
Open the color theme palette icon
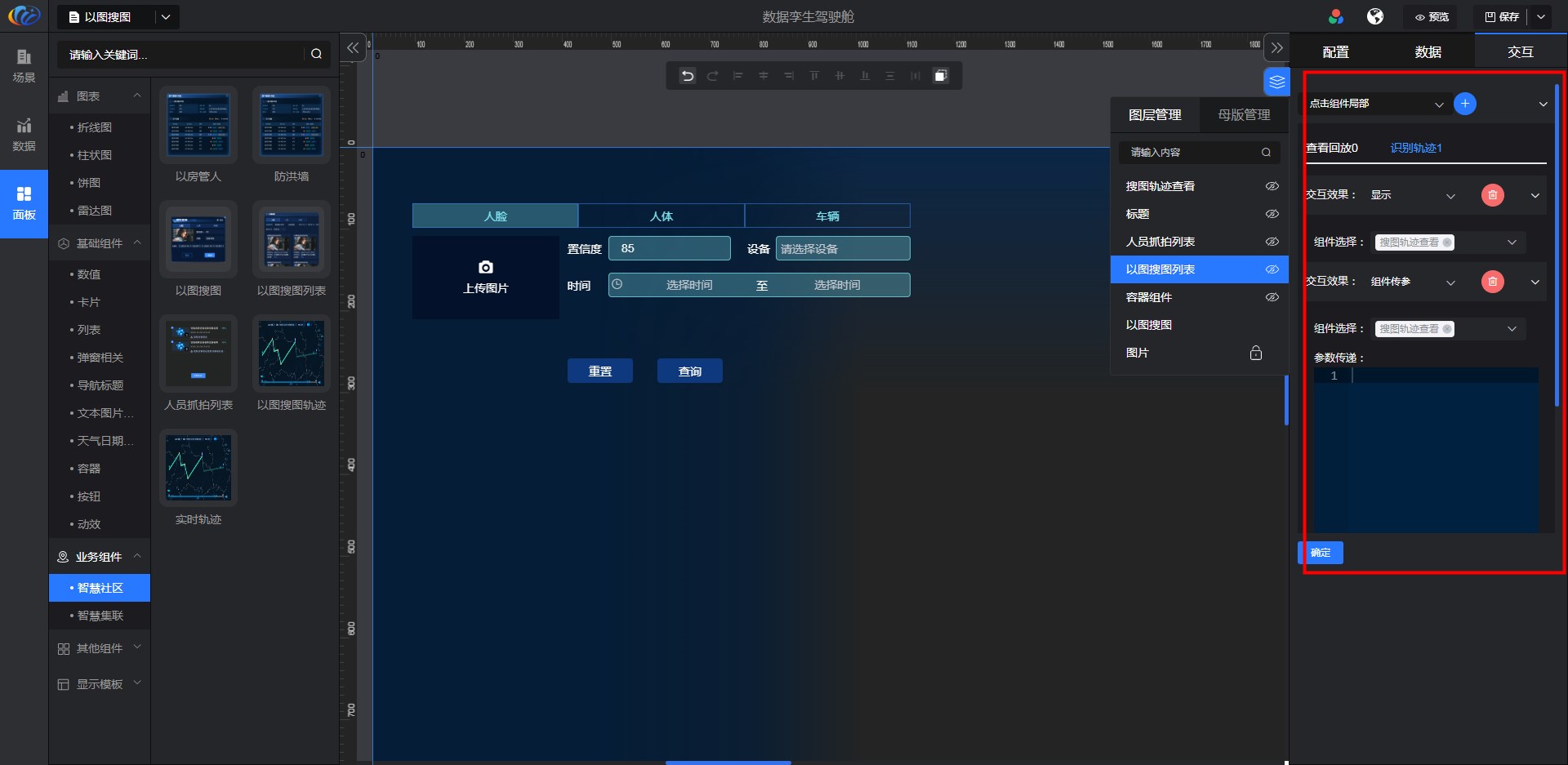click(x=1336, y=16)
